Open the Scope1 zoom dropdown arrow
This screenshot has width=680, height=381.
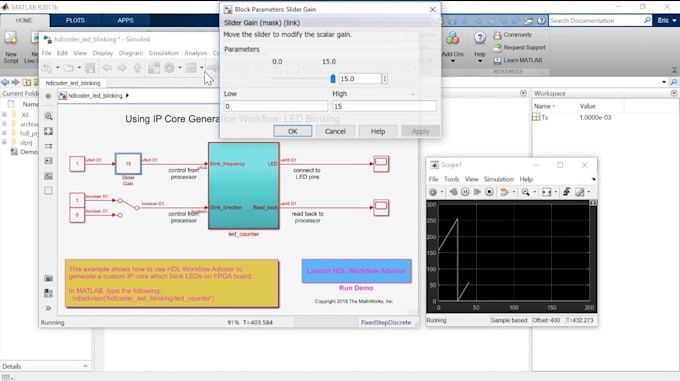(x=535, y=192)
